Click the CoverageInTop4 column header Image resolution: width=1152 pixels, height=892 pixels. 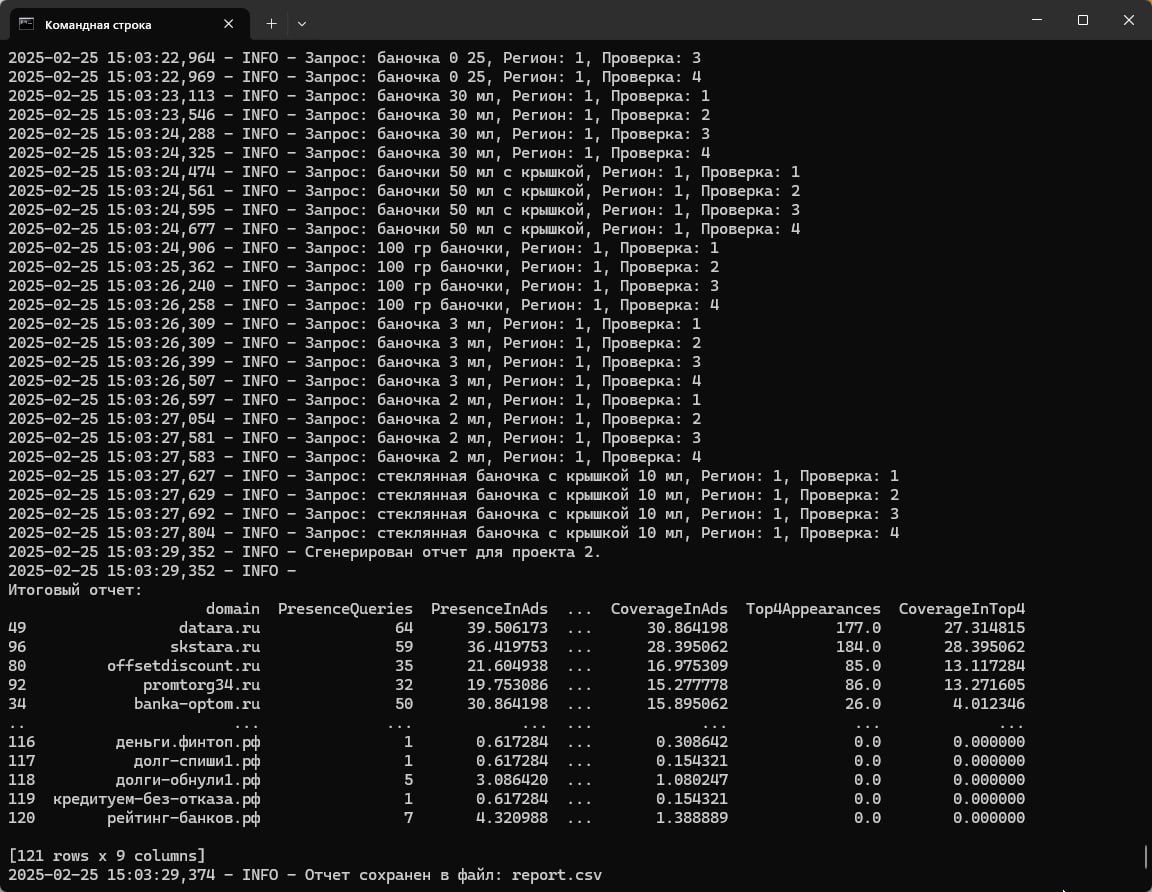(961, 609)
